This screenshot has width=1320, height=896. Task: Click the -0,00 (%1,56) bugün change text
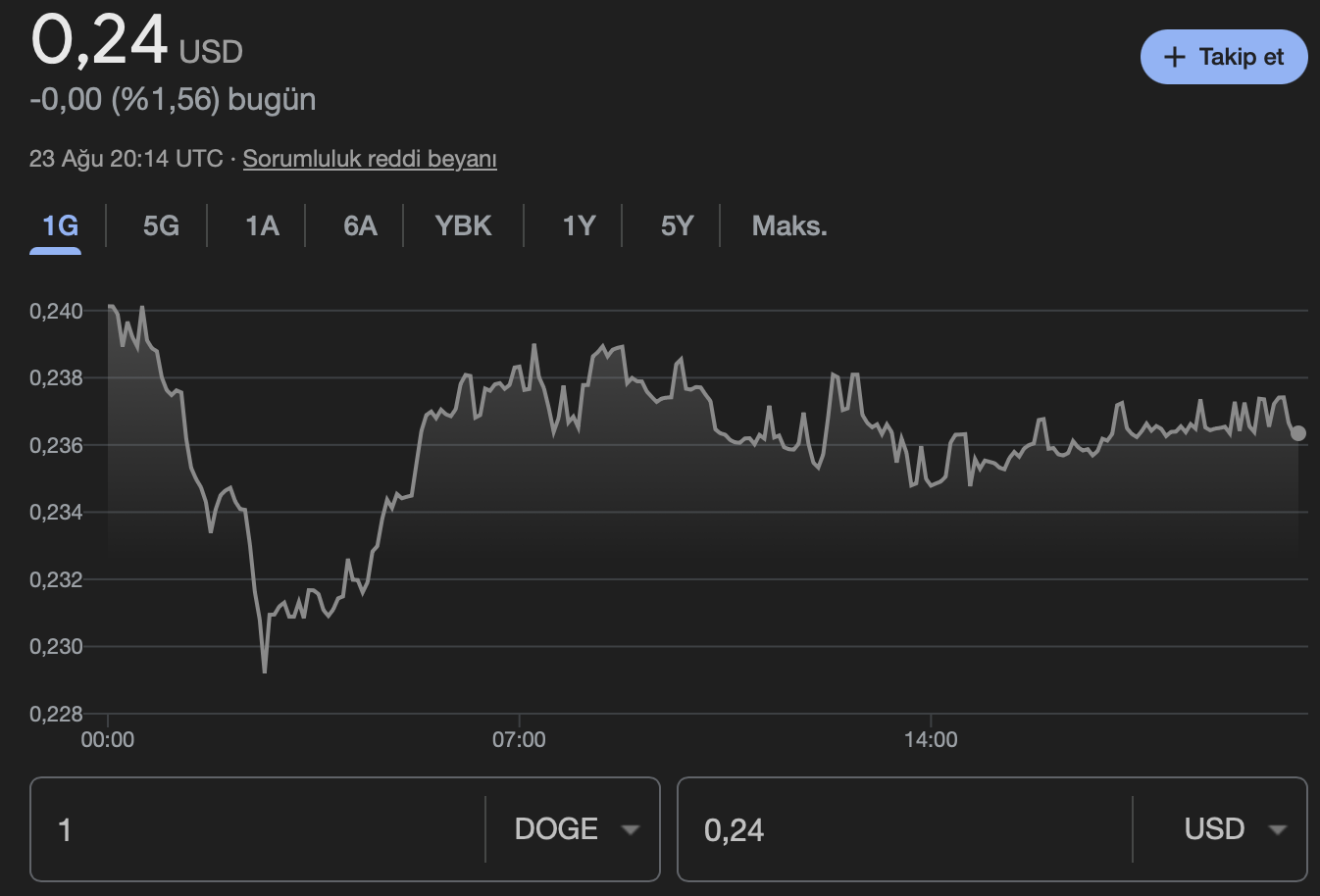click(173, 100)
